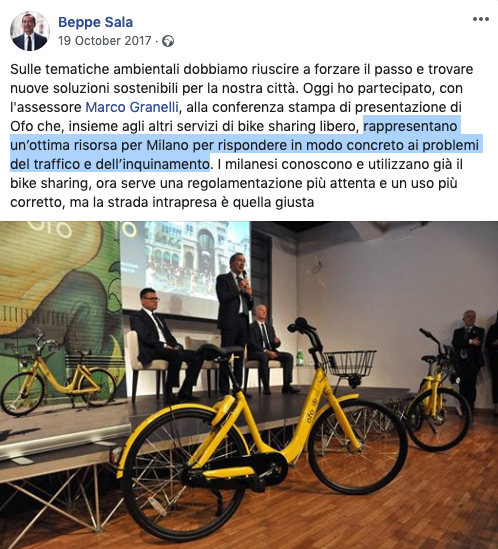The height and width of the screenshot is (549, 498).
Task: Open Beppe Sala's profile picture
Action: tap(29, 31)
